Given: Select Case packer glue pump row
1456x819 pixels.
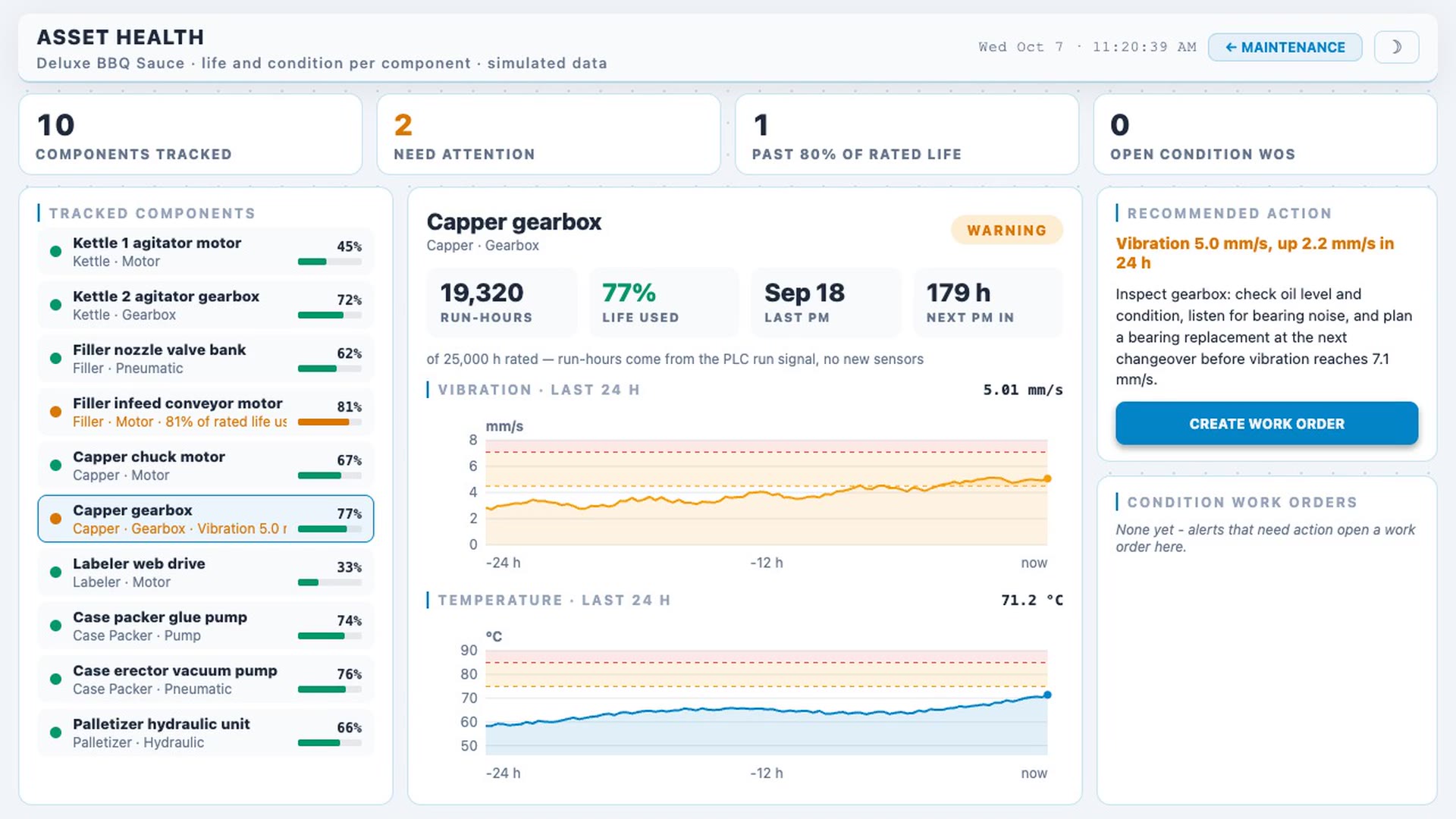Looking at the screenshot, I should pos(206,626).
